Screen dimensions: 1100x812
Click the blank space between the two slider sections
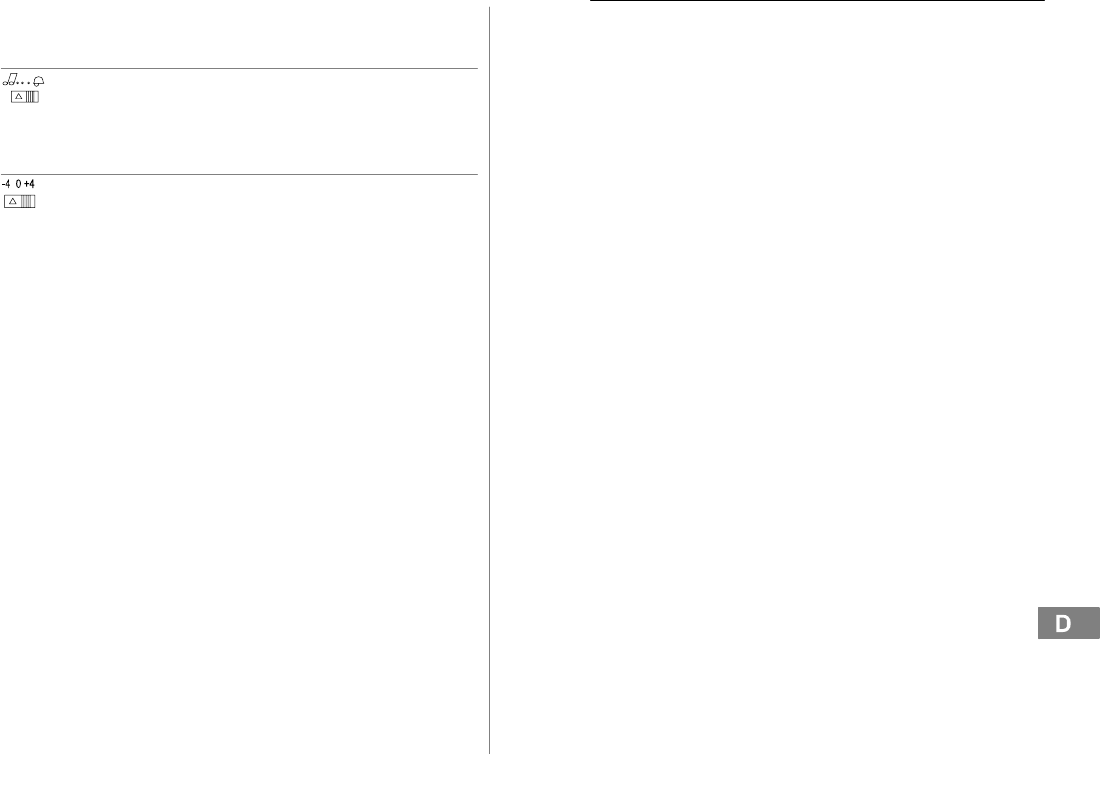(239, 138)
